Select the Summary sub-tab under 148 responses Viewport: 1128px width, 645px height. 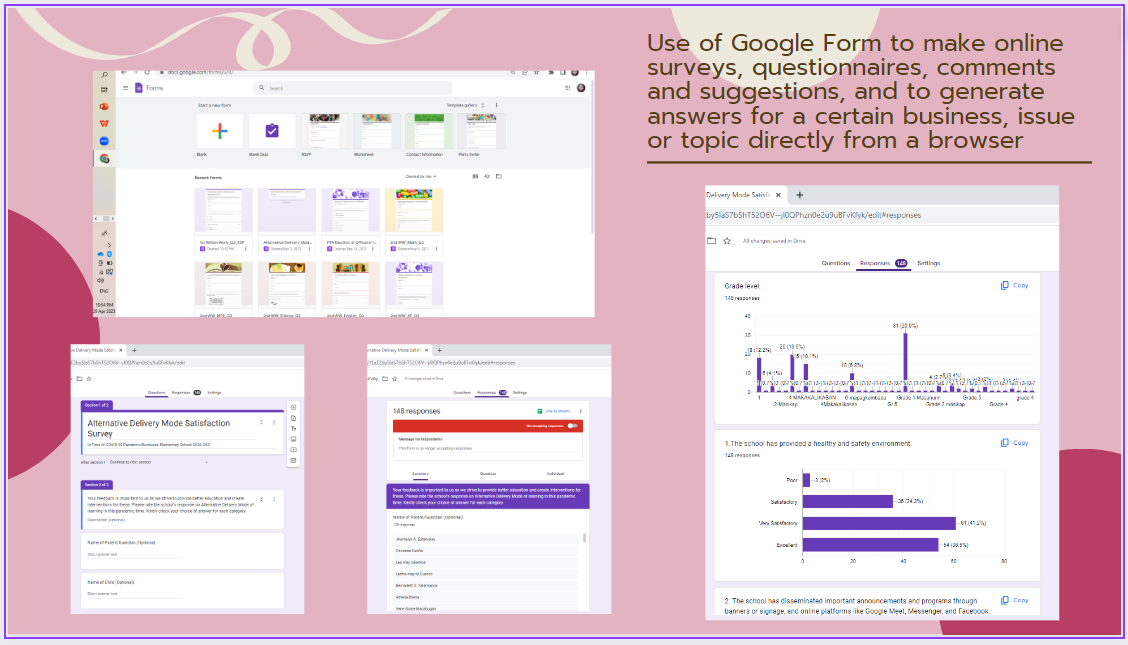click(421, 474)
